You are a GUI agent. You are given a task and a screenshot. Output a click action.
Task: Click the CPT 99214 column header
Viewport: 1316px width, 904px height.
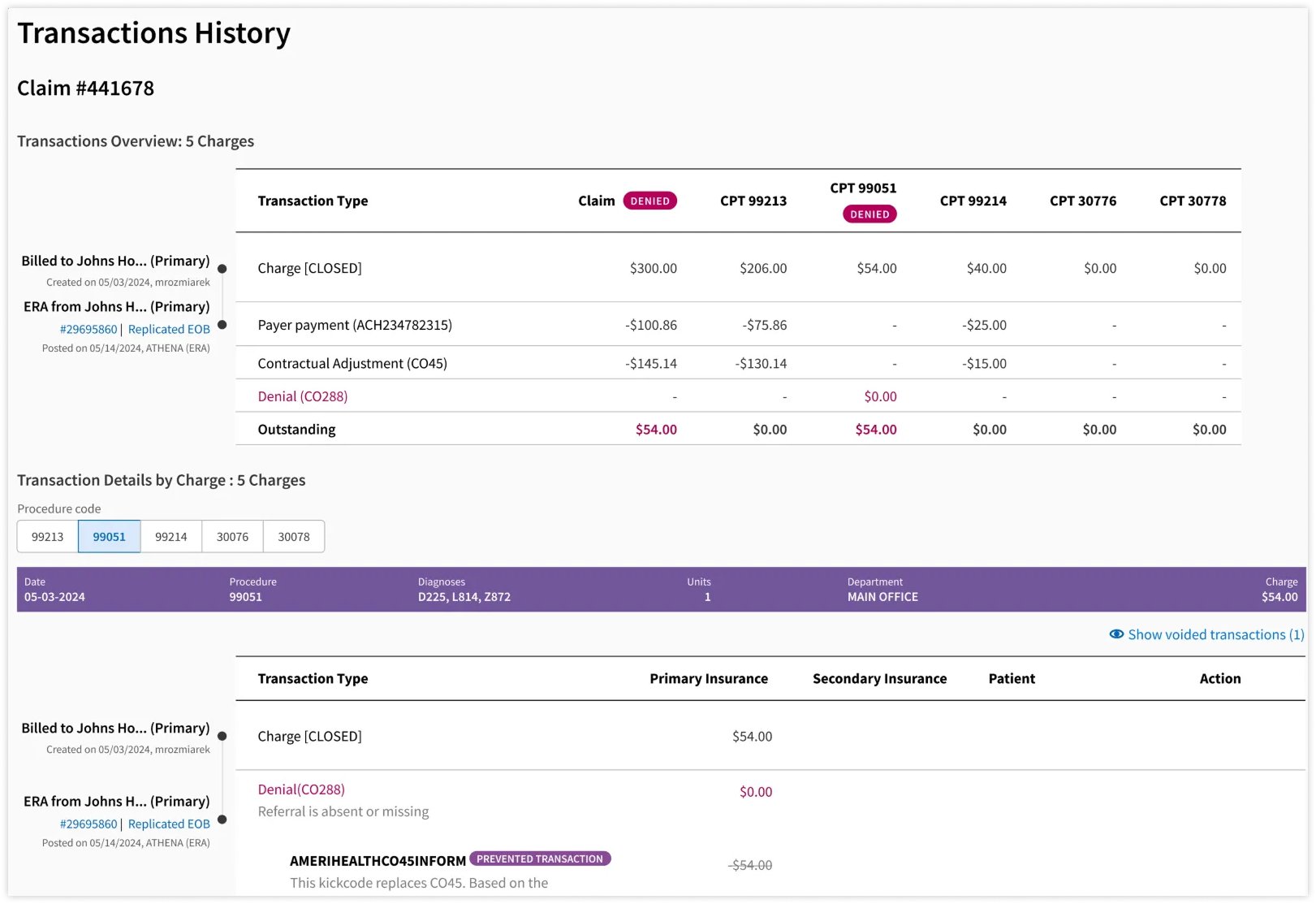coord(973,201)
